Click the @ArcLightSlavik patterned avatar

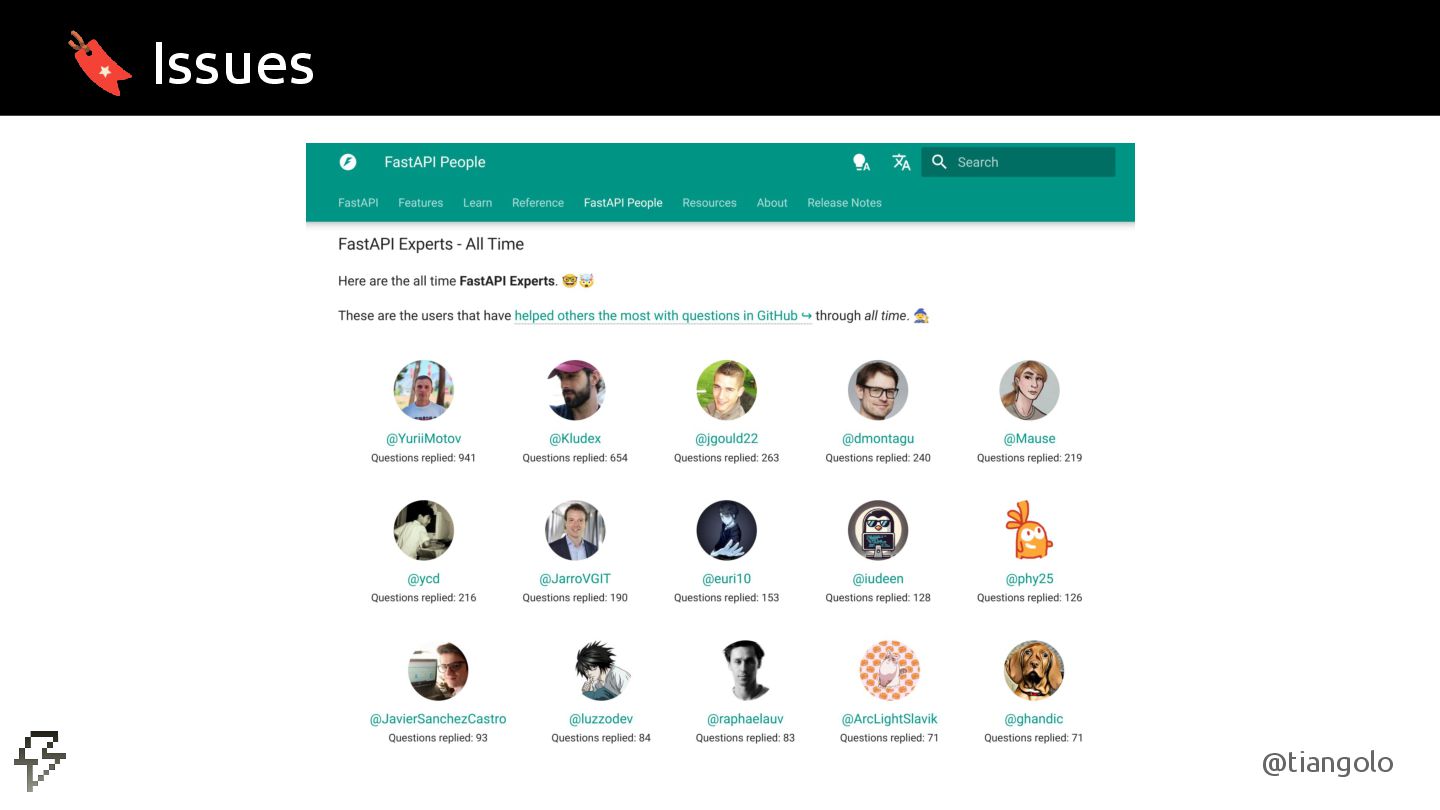pyautogui.click(x=889, y=670)
